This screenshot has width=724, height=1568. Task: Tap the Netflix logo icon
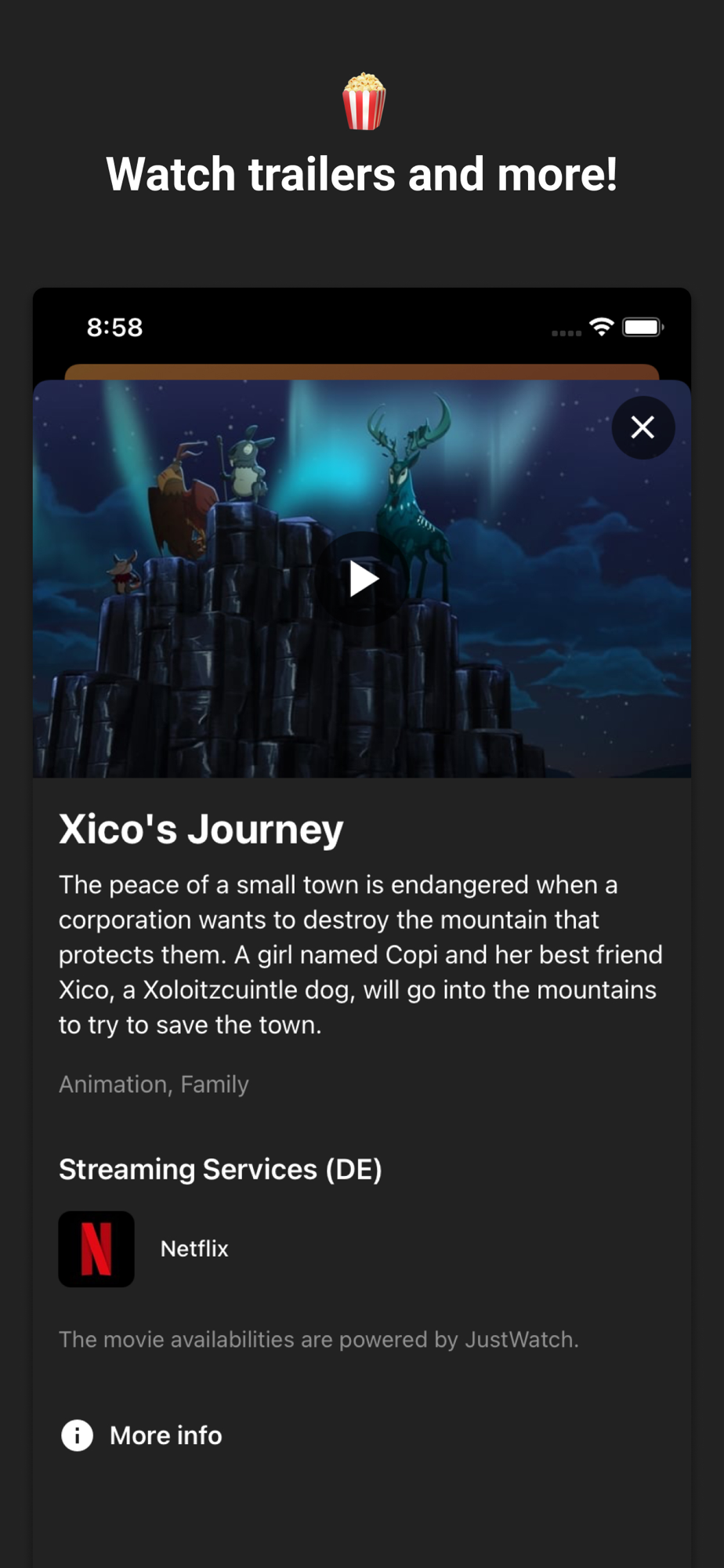pos(96,1249)
